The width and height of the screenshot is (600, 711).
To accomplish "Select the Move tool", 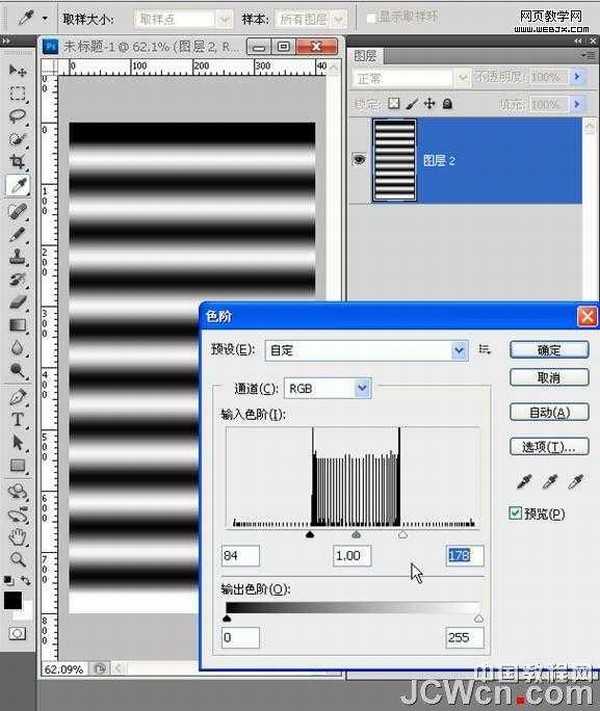I will point(18,71).
